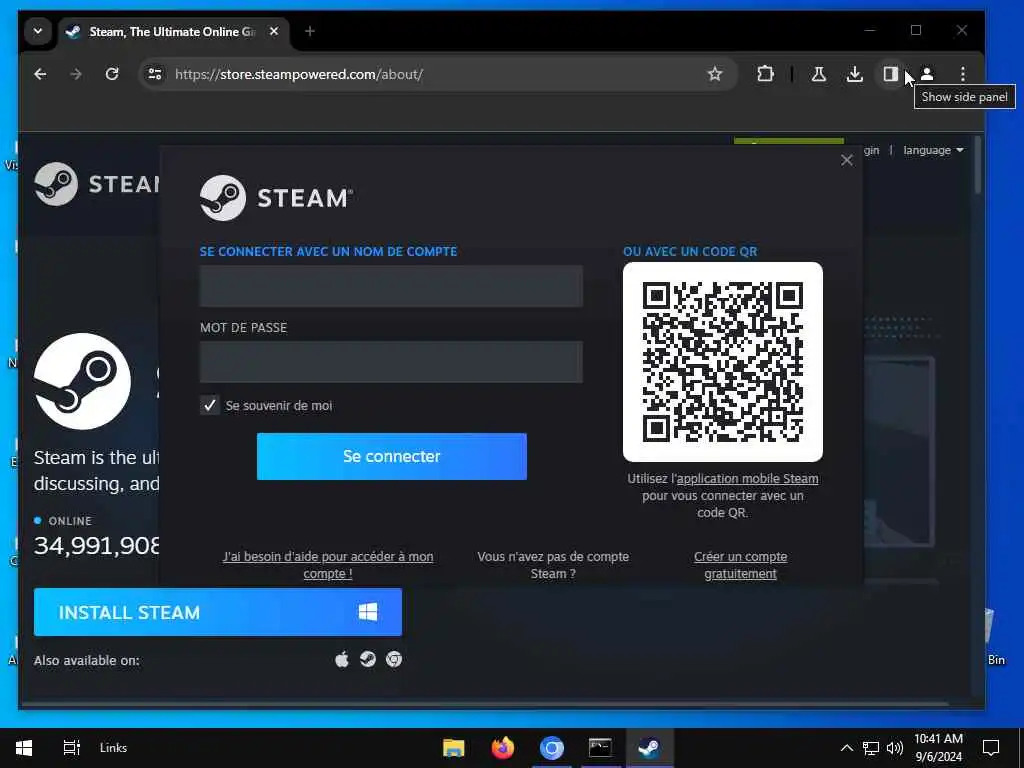Select the Steam, The Ultimate Online tab

(174, 31)
